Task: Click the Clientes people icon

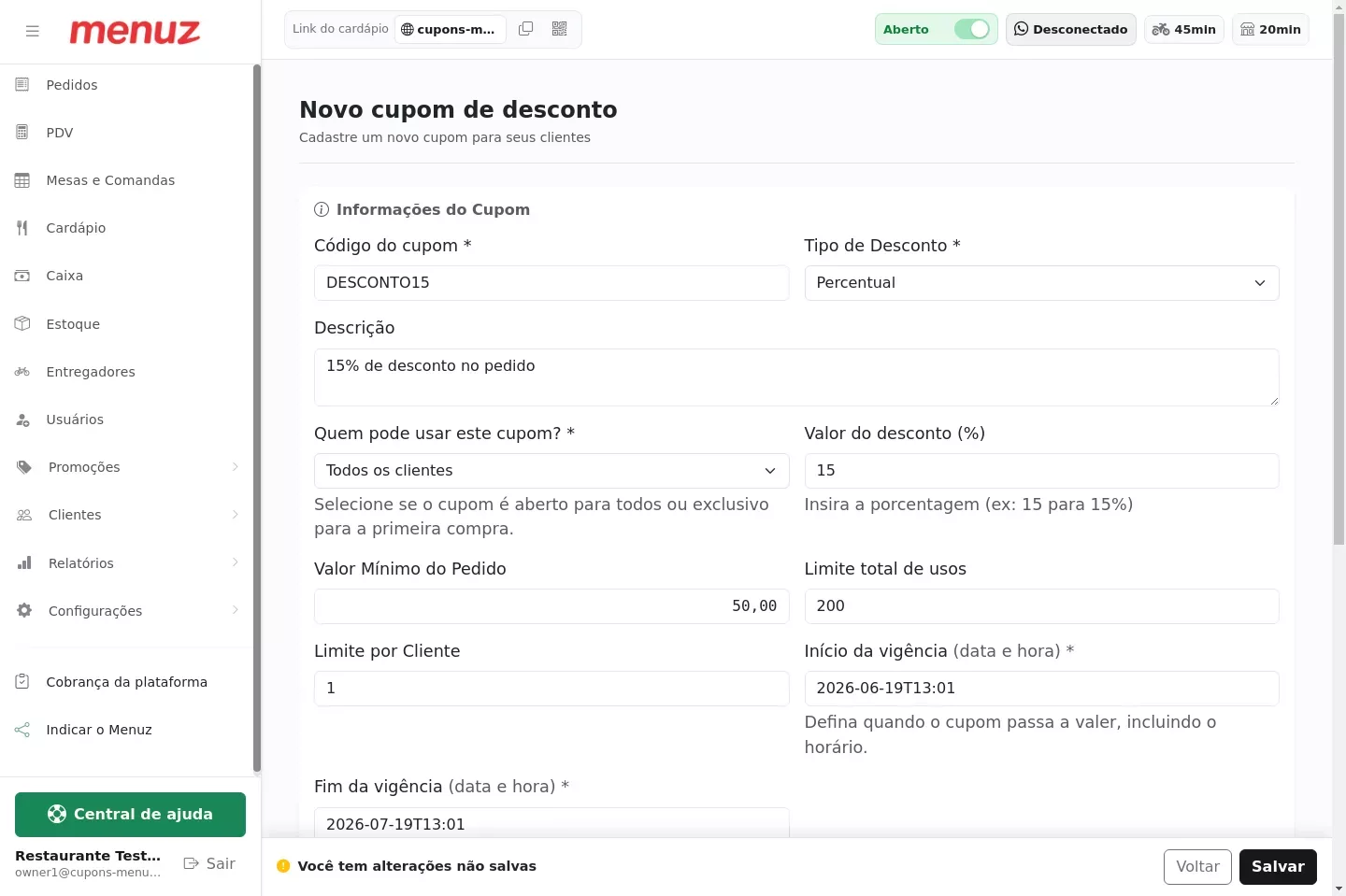Action: click(x=24, y=515)
